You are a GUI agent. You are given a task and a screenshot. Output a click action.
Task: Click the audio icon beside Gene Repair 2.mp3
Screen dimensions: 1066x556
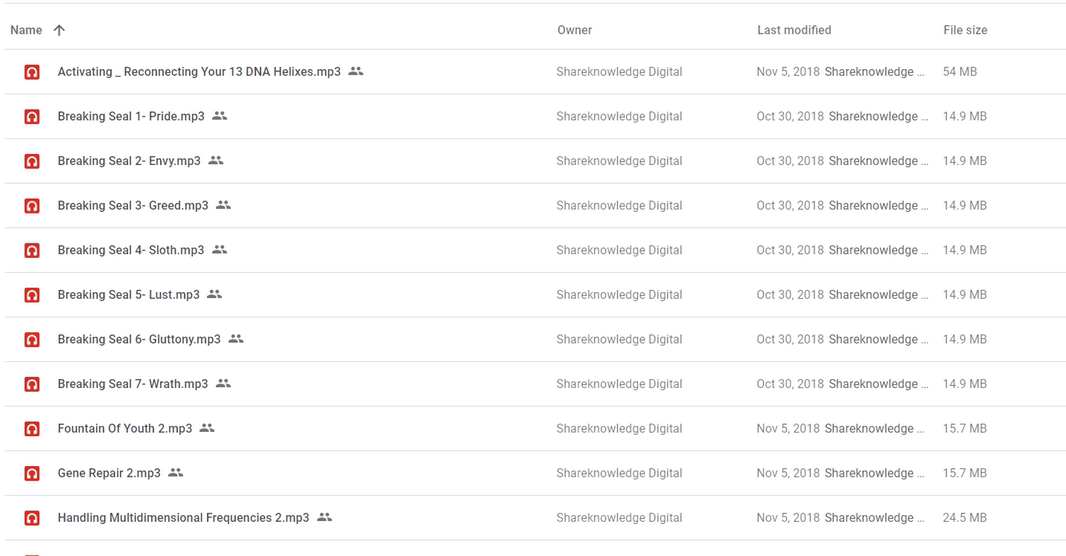click(32, 474)
